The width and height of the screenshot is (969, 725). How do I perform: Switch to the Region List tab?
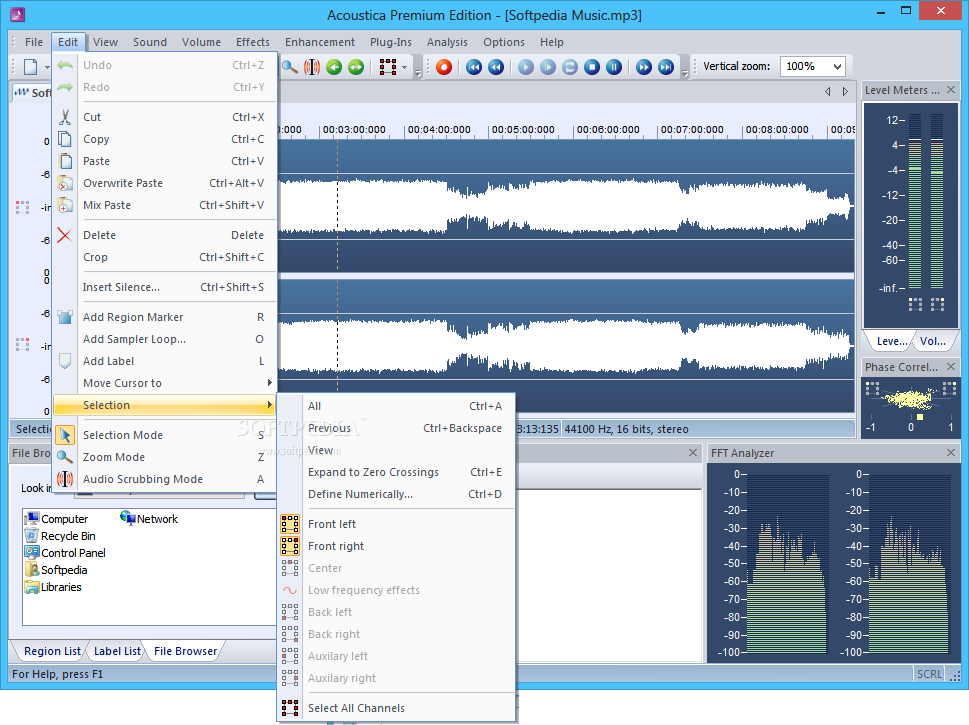point(52,651)
